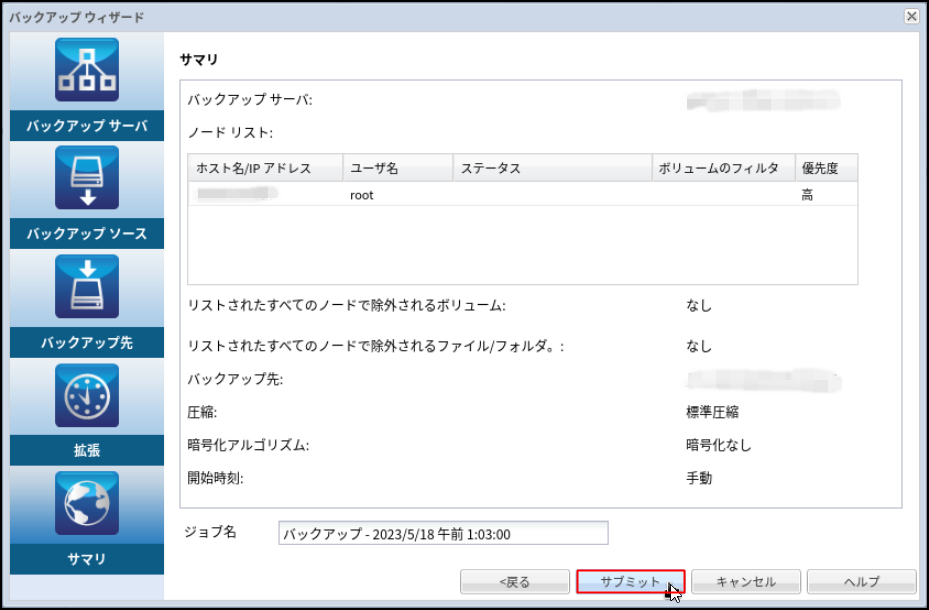929x610 pixels.
Task: Go to 拡張 step label
Action: [x=87, y=451]
